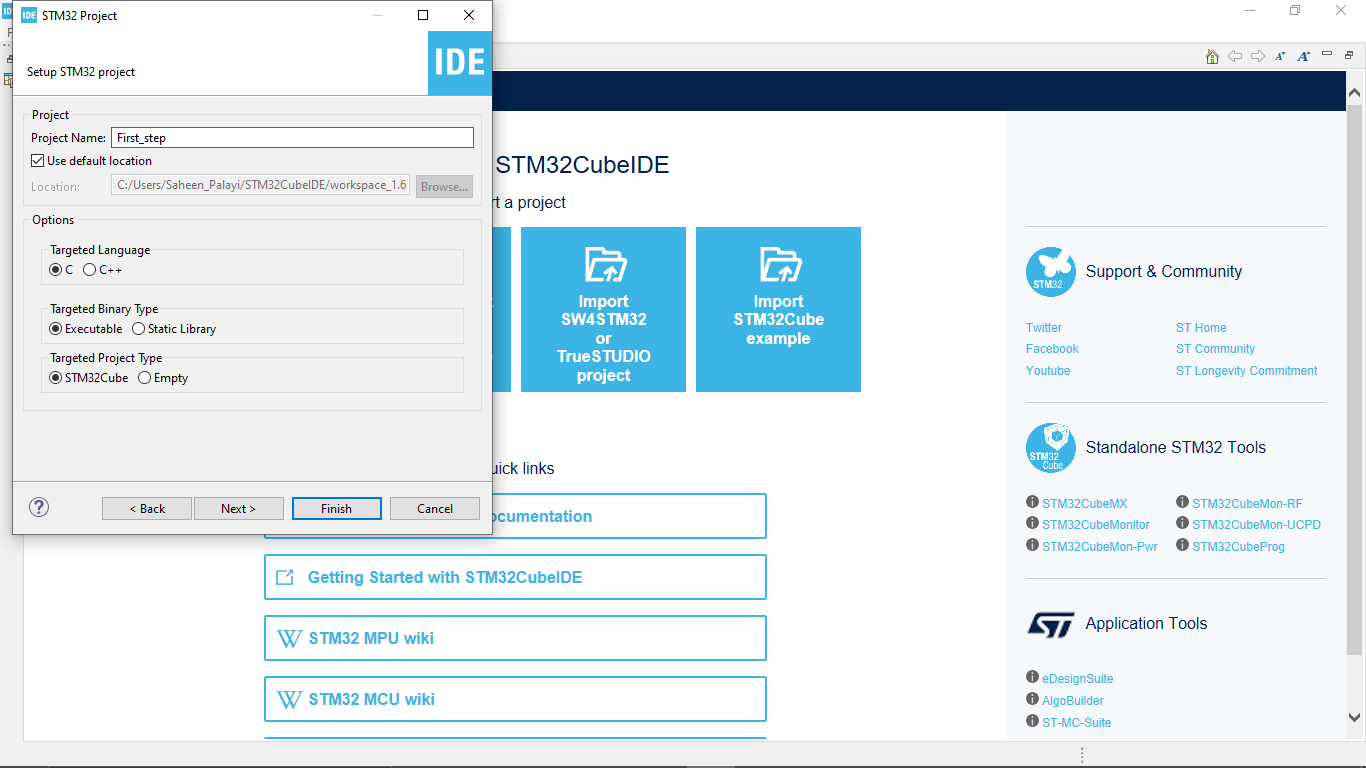Viewport: 1366px width, 768px height.
Task: Click the Project Name input field
Action: [x=292, y=138]
